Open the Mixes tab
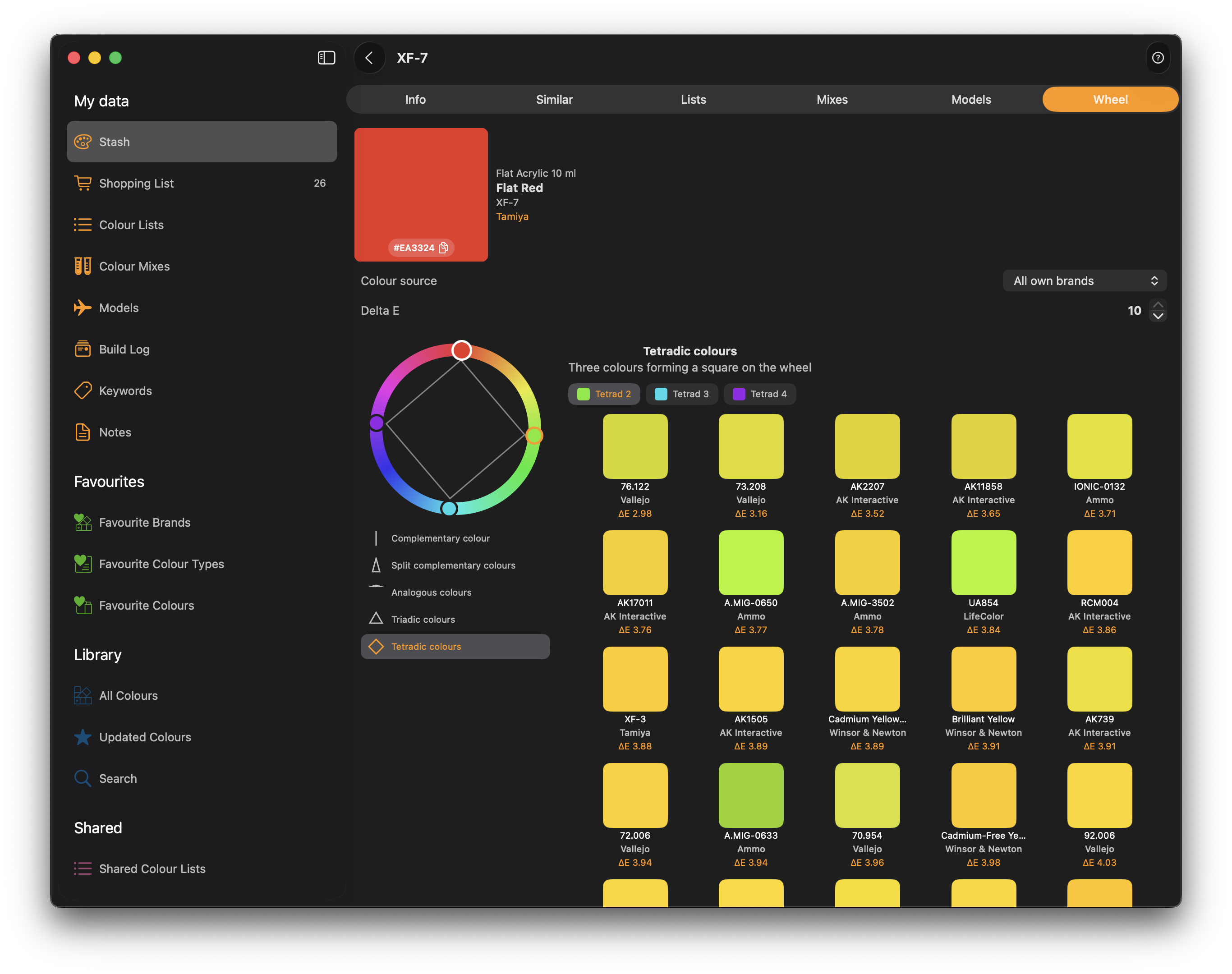This screenshot has height=974, width=1232. coord(832,99)
